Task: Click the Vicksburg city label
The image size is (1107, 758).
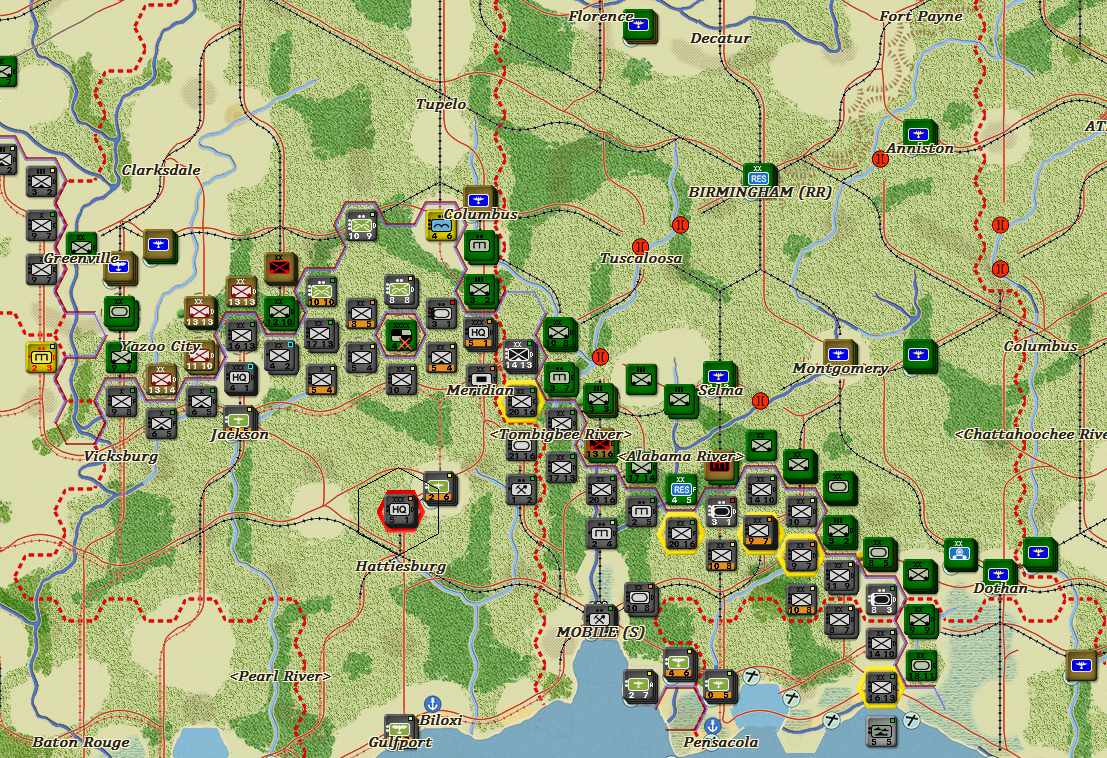Action: [x=121, y=456]
